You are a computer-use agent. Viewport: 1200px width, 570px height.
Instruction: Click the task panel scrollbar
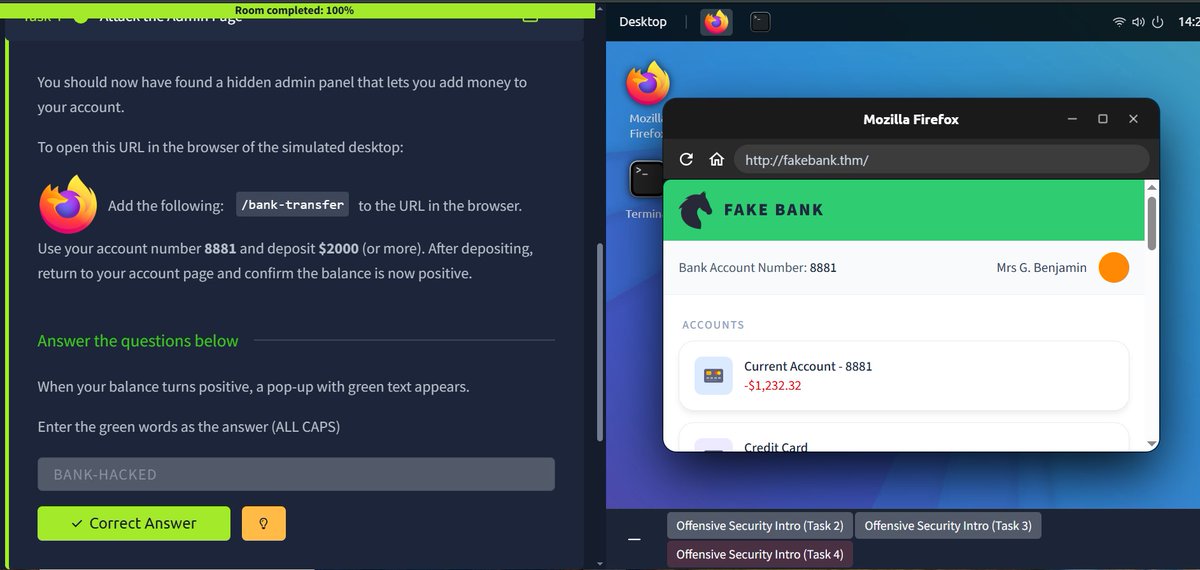(x=599, y=341)
